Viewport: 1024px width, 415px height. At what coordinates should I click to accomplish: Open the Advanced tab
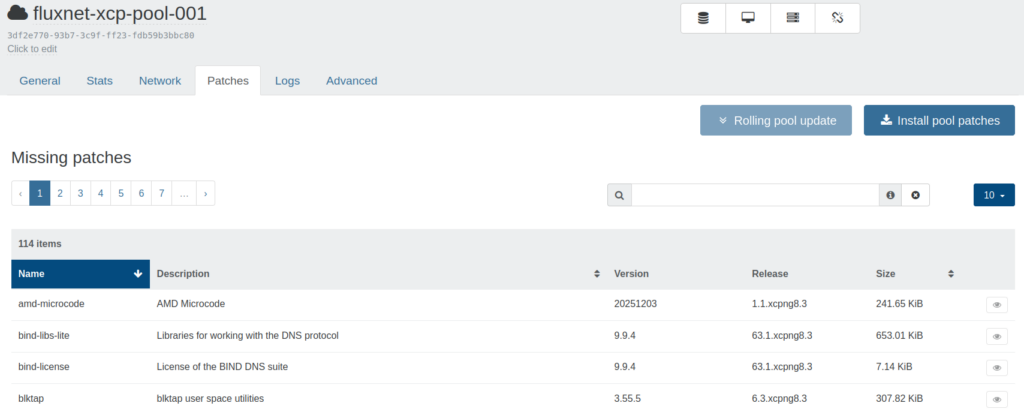click(x=351, y=81)
